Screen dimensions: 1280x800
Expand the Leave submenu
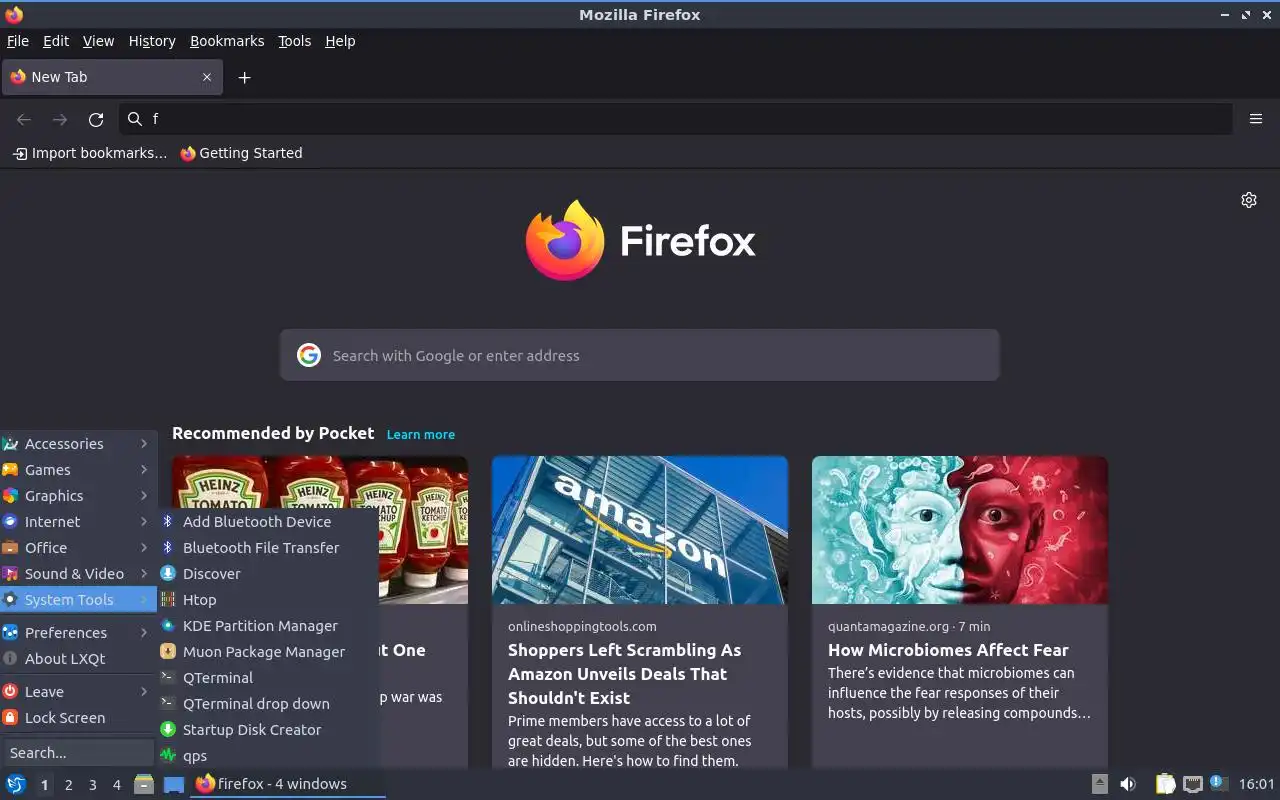click(78, 692)
